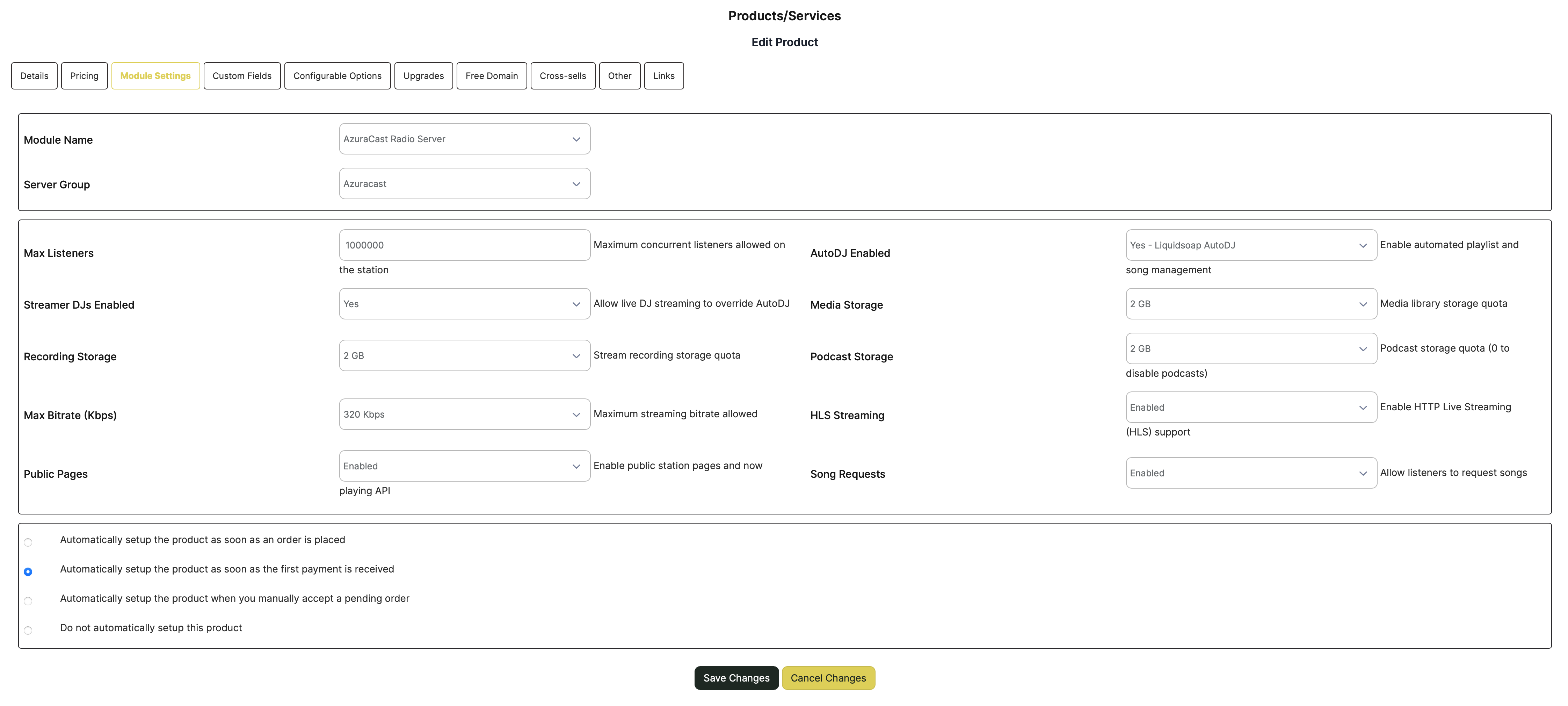Open the Public Pages dropdown
Image resolution: width=1568 pixels, height=706 pixels.
(x=464, y=466)
